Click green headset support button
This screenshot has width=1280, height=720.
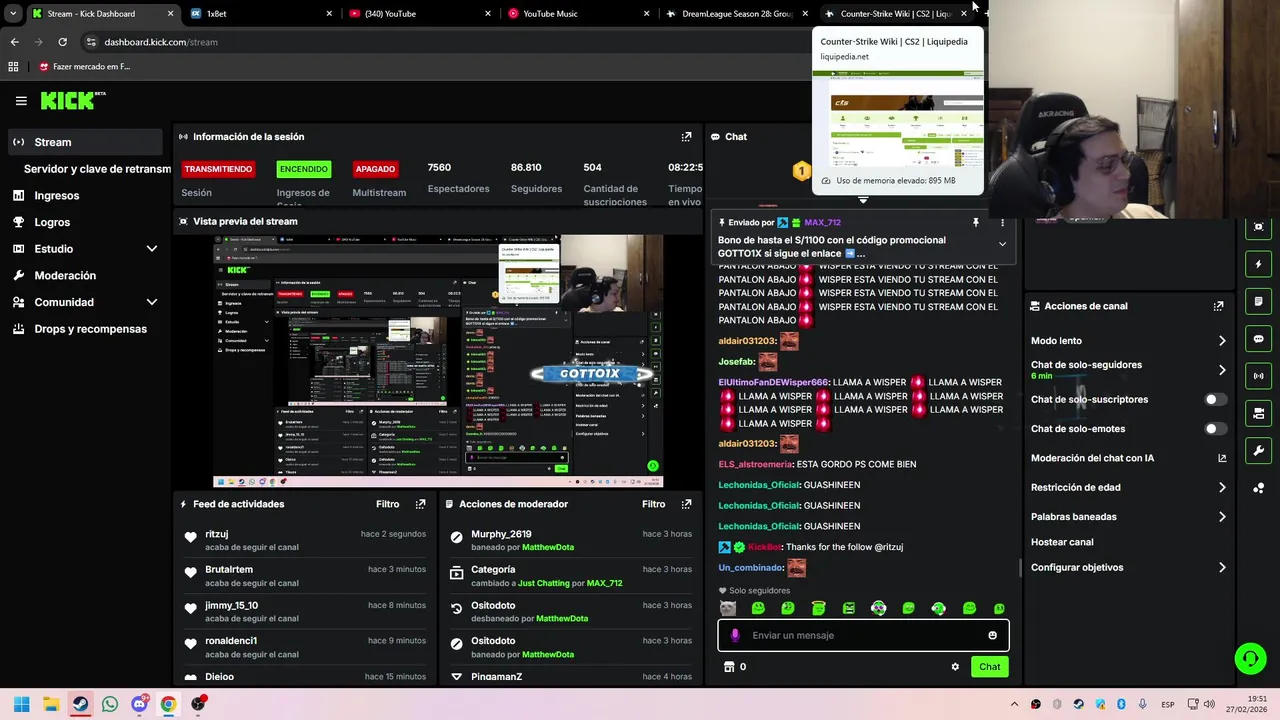pos(1250,658)
